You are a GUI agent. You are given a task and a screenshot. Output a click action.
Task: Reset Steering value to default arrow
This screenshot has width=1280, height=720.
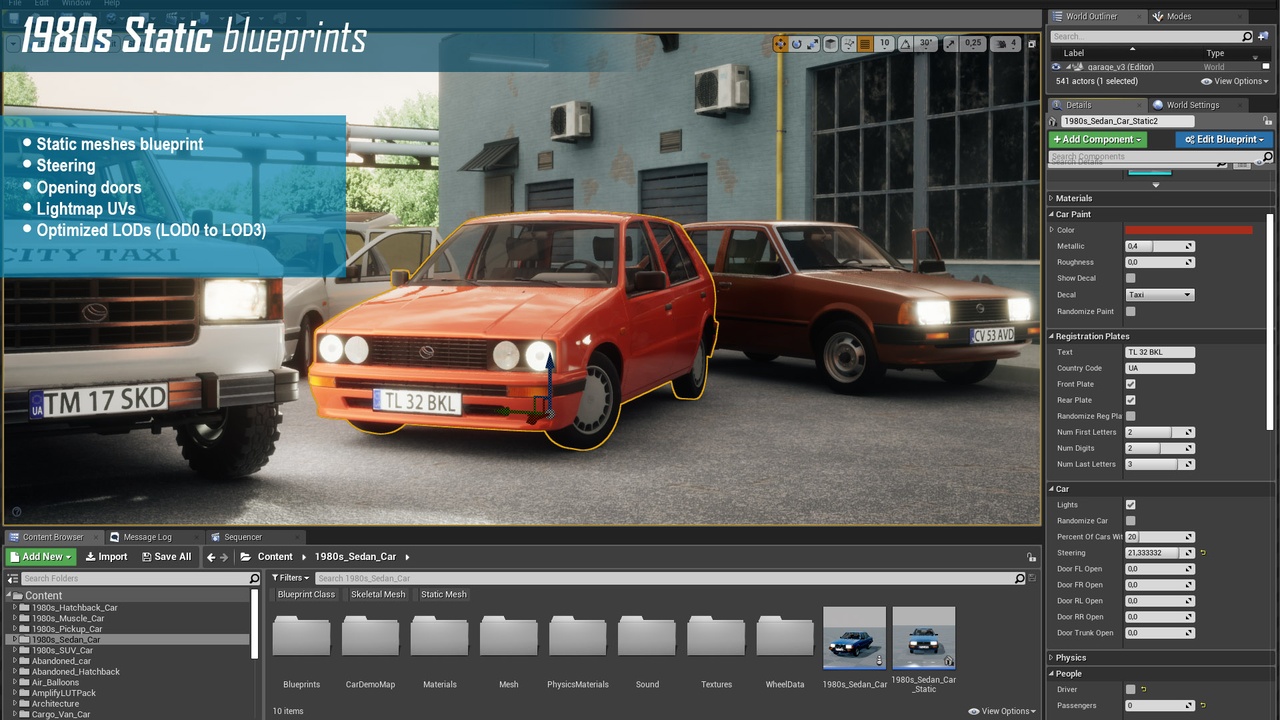point(1203,553)
